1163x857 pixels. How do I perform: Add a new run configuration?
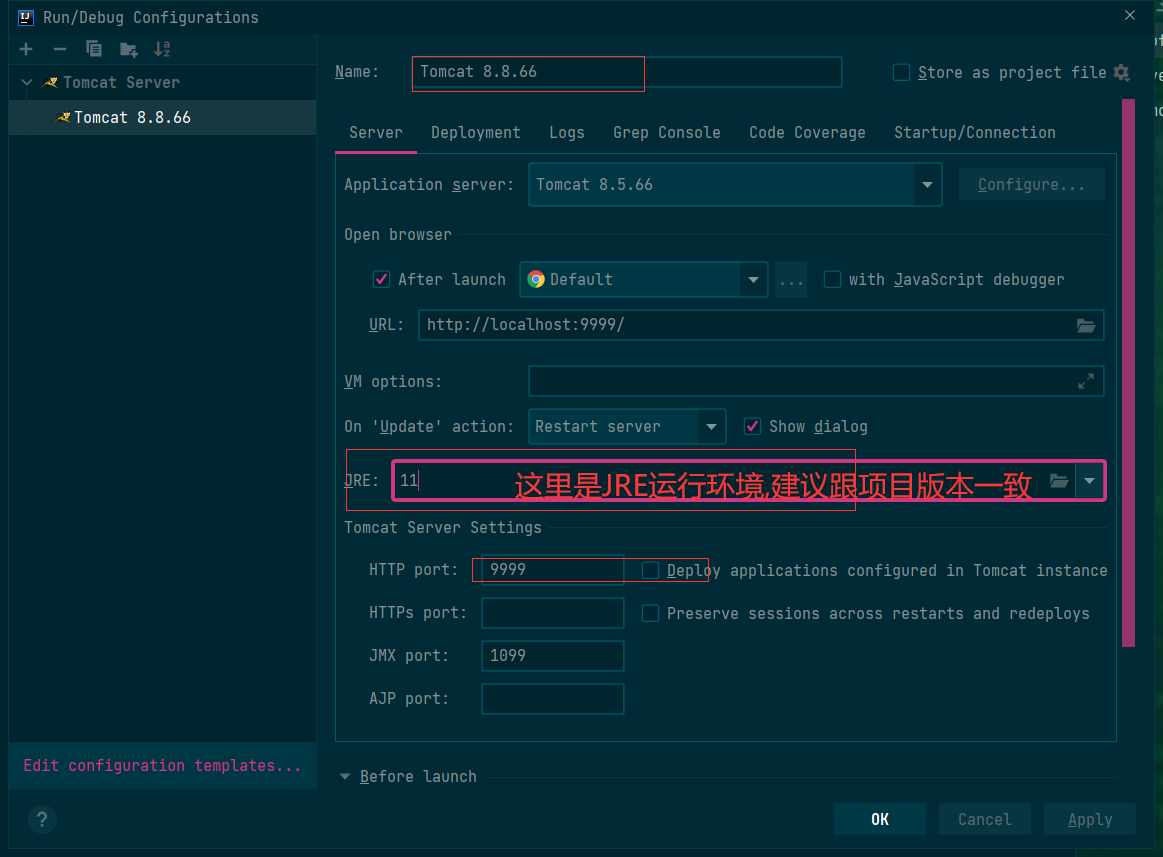27,49
